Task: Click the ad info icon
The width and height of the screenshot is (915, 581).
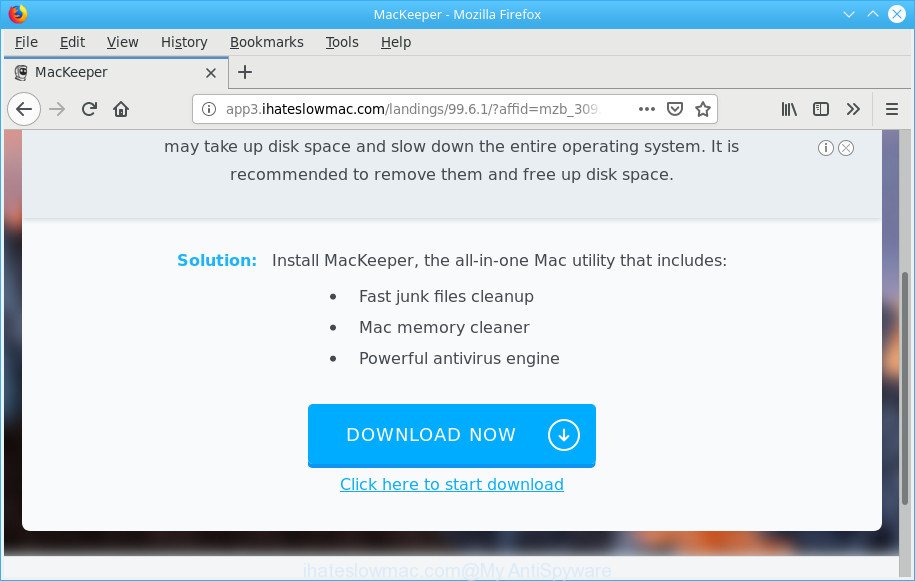Action: coord(825,148)
